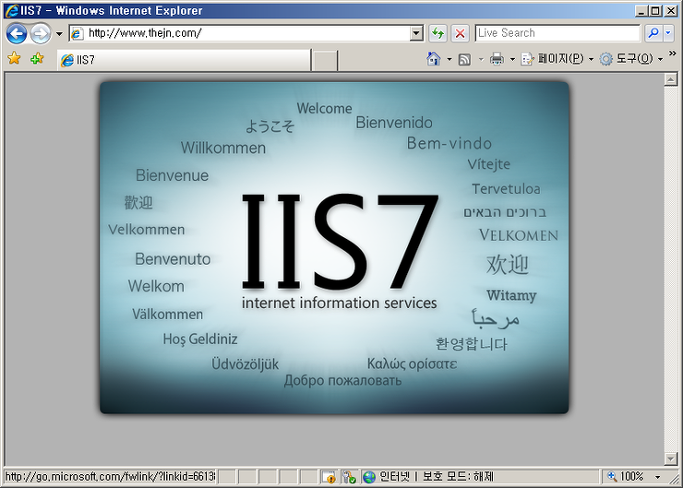This screenshot has height=488, width=683.
Task: Click the Forward navigation arrow
Action: click(x=41, y=33)
